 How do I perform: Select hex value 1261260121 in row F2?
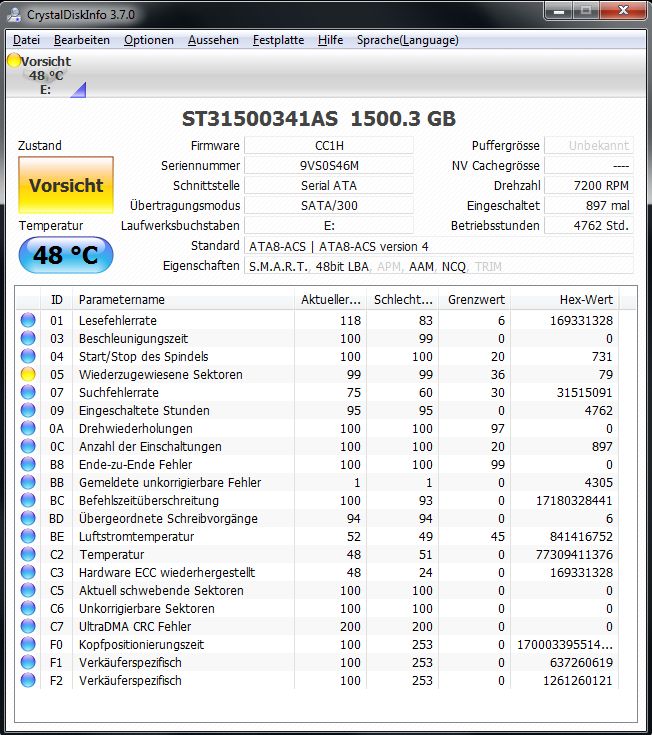(578, 681)
